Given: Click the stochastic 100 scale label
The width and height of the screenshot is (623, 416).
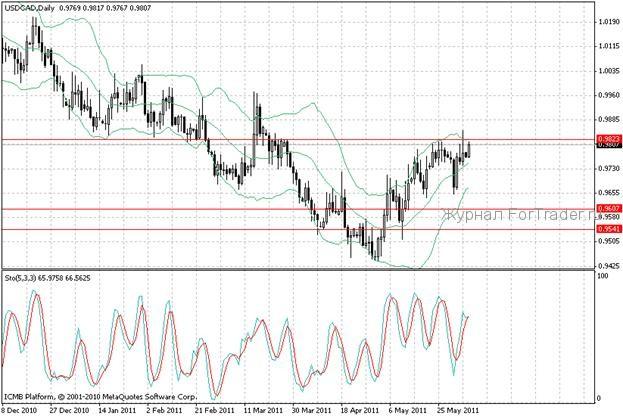Looking at the screenshot, I should [601, 275].
